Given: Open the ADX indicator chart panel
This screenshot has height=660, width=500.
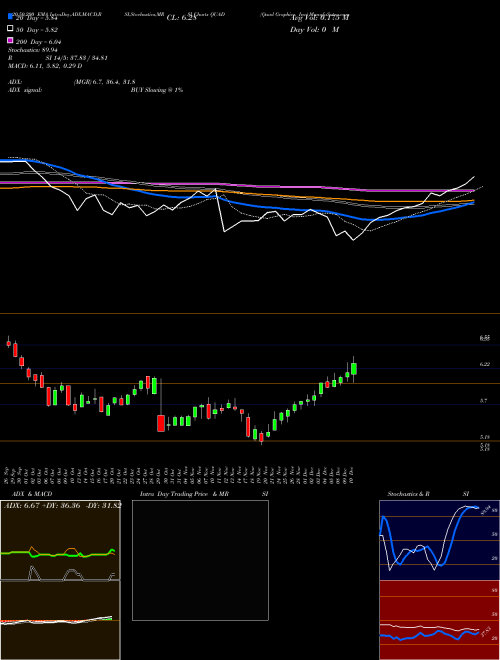Looking at the screenshot, I should 60,540.
